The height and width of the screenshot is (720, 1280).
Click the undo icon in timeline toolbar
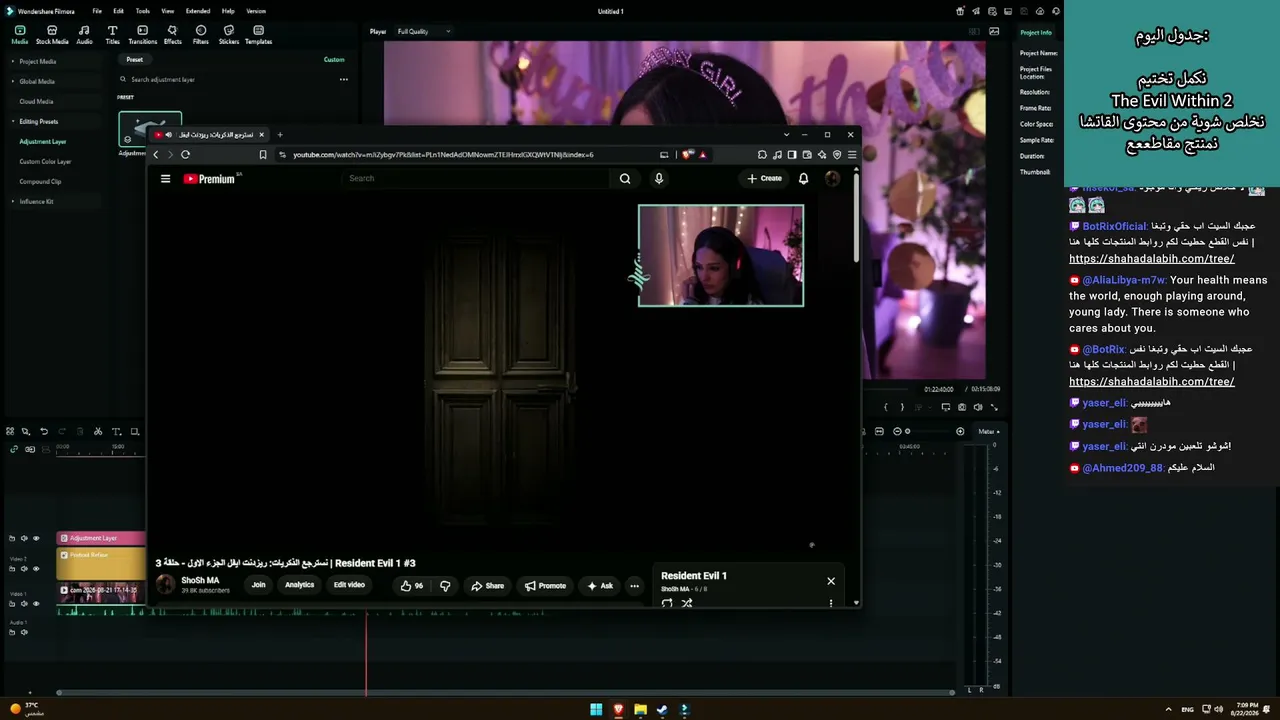(x=44, y=432)
